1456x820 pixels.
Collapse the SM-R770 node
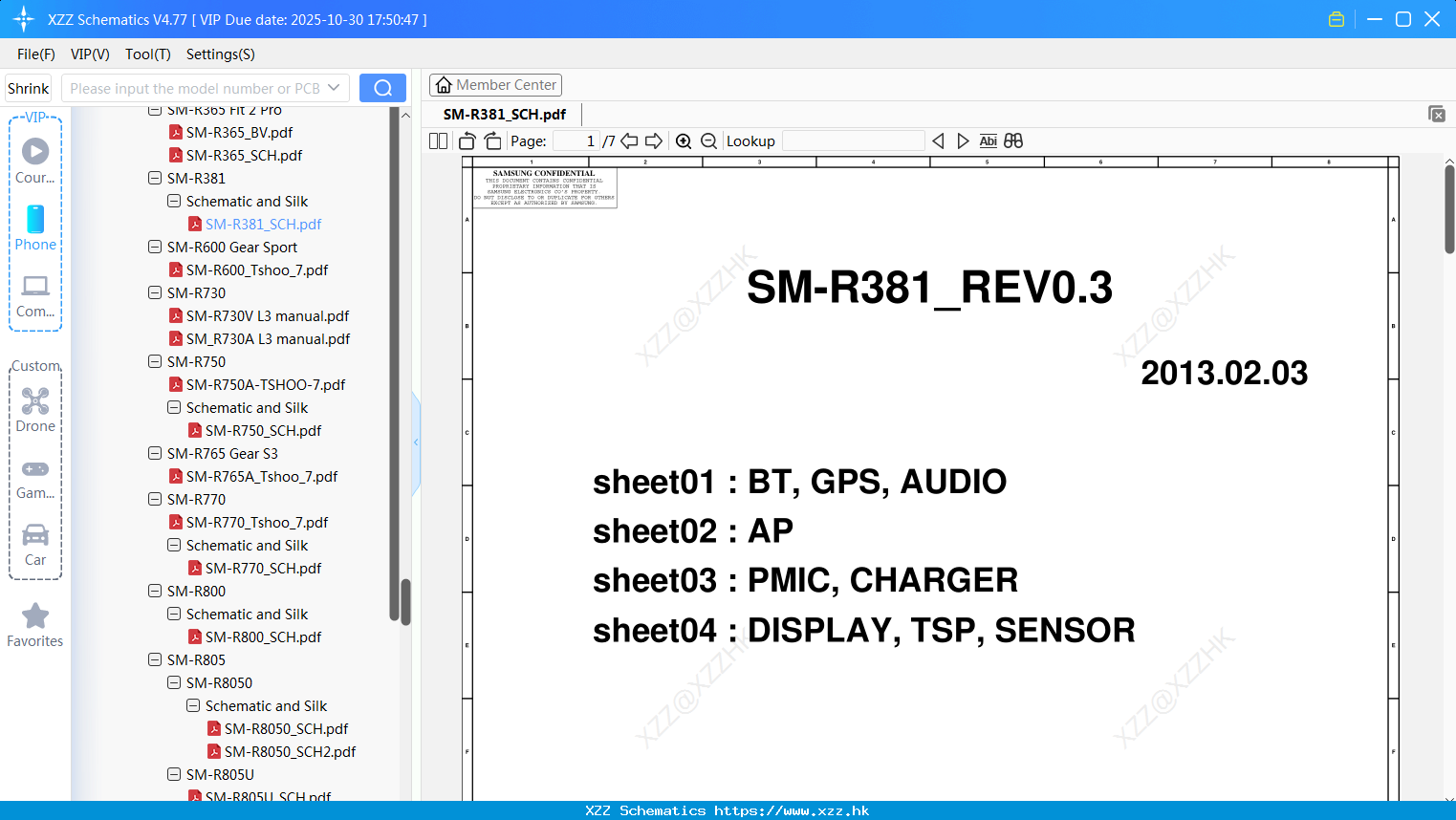point(155,499)
